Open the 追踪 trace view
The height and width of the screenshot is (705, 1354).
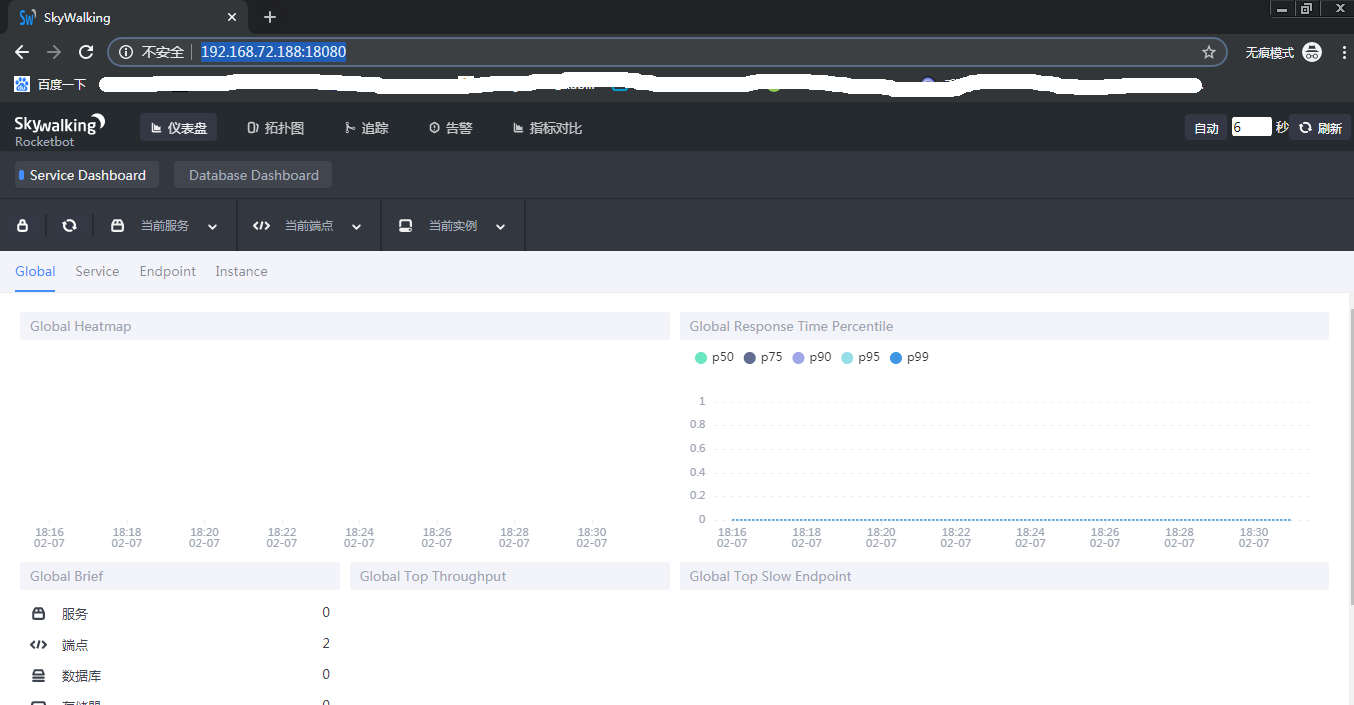366,127
